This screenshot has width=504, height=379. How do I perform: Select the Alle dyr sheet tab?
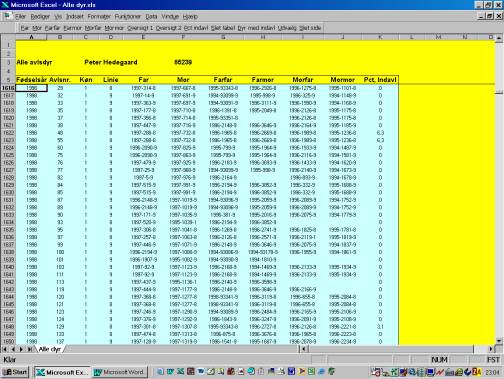50,349
